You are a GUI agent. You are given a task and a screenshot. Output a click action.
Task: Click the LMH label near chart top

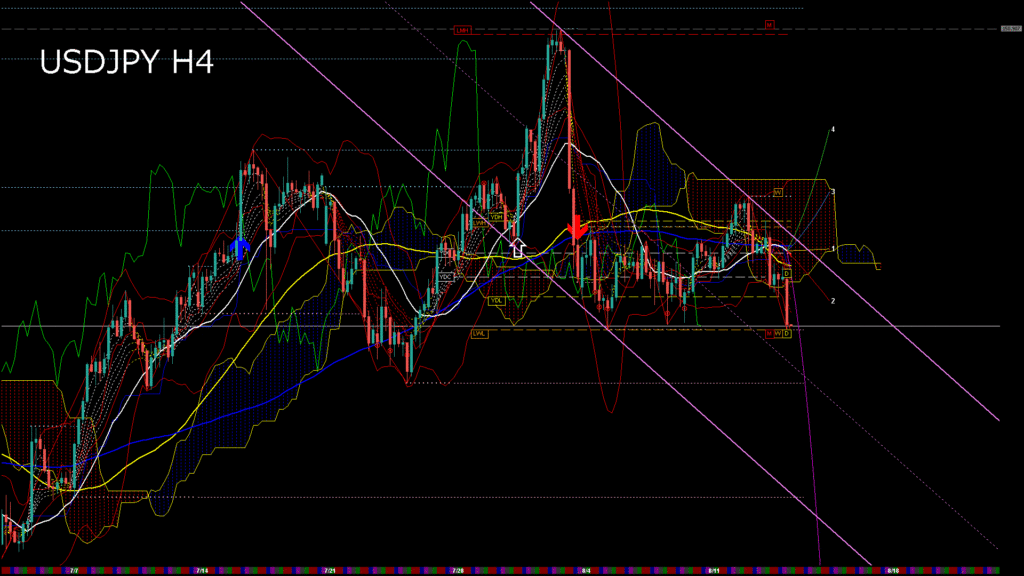click(462, 31)
